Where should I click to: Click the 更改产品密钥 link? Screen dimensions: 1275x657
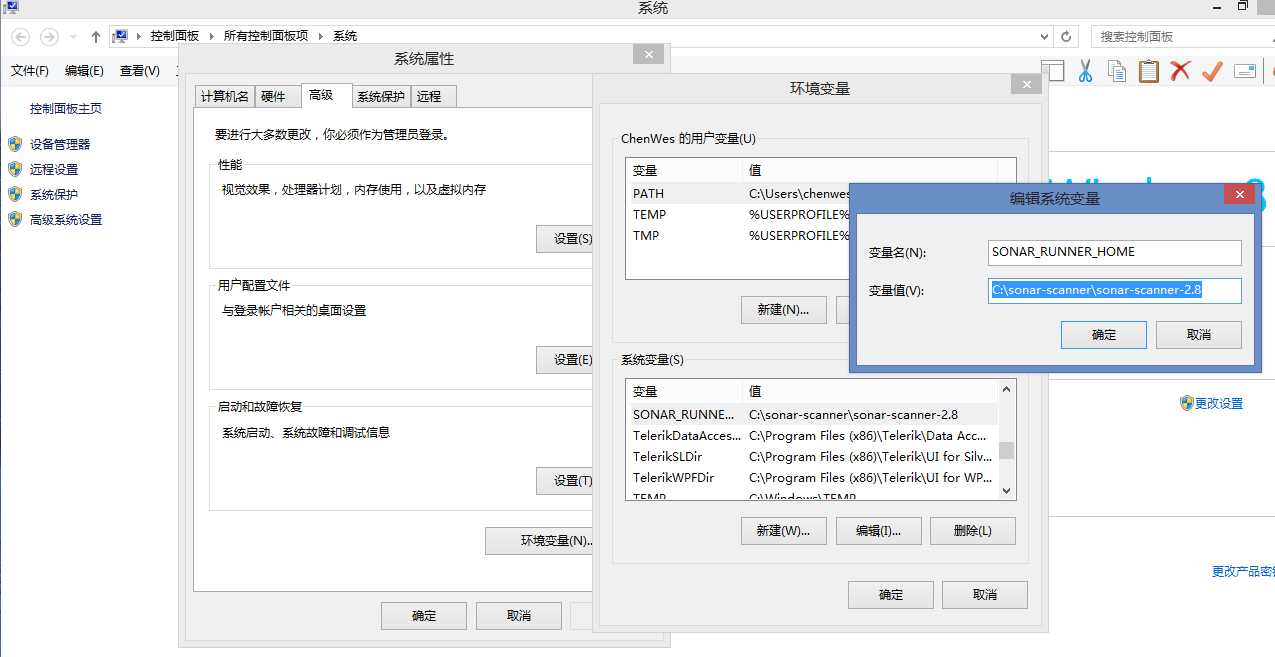click(x=1243, y=571)
